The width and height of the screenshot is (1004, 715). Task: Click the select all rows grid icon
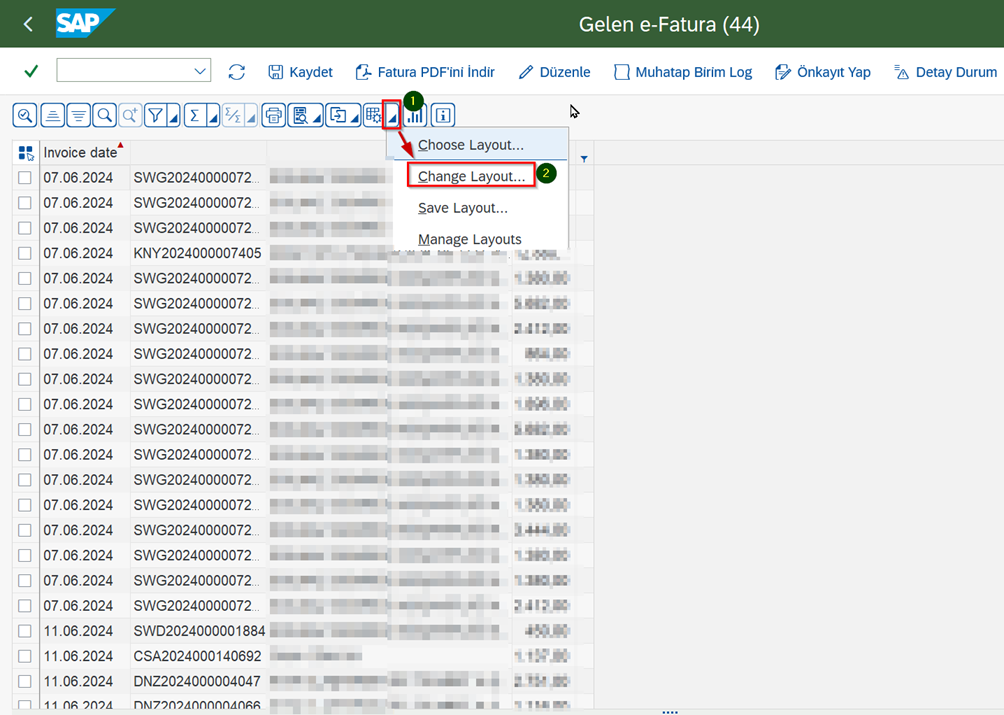pyautogui.click(x=26, y=153)
